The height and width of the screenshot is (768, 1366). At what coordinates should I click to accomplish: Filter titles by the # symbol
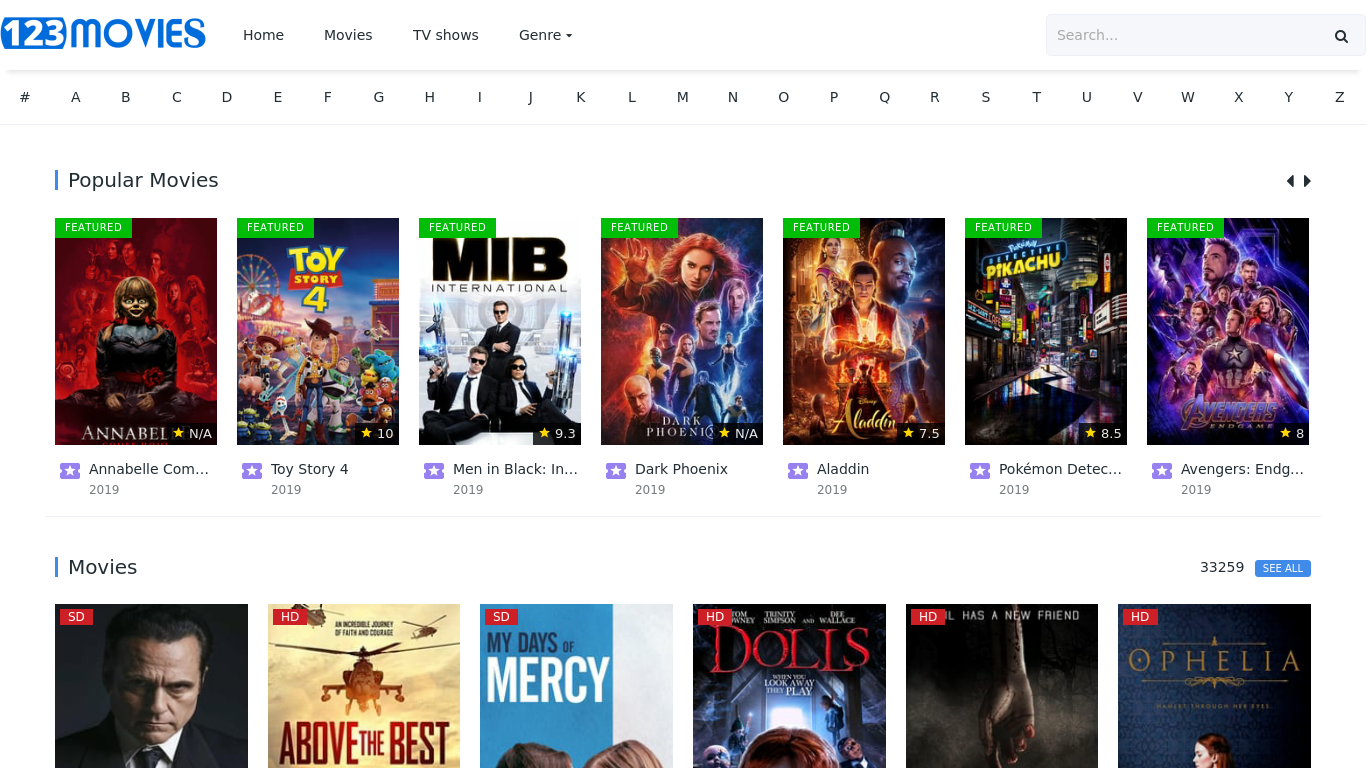(25, 97)
